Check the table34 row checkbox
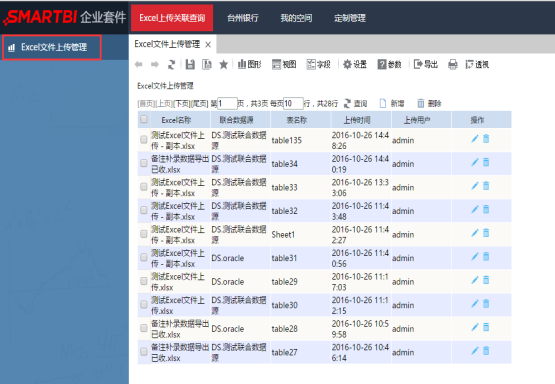The image size is (555, 384). 144,163
